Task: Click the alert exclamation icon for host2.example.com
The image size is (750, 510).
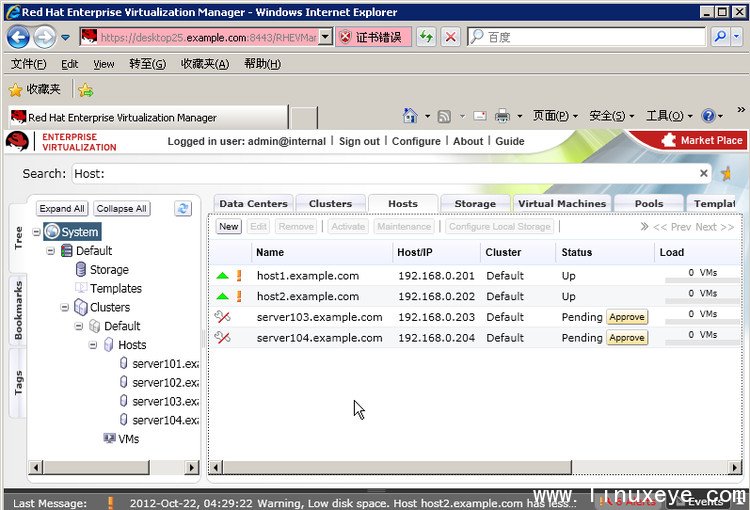Action: tap(239, 296)
